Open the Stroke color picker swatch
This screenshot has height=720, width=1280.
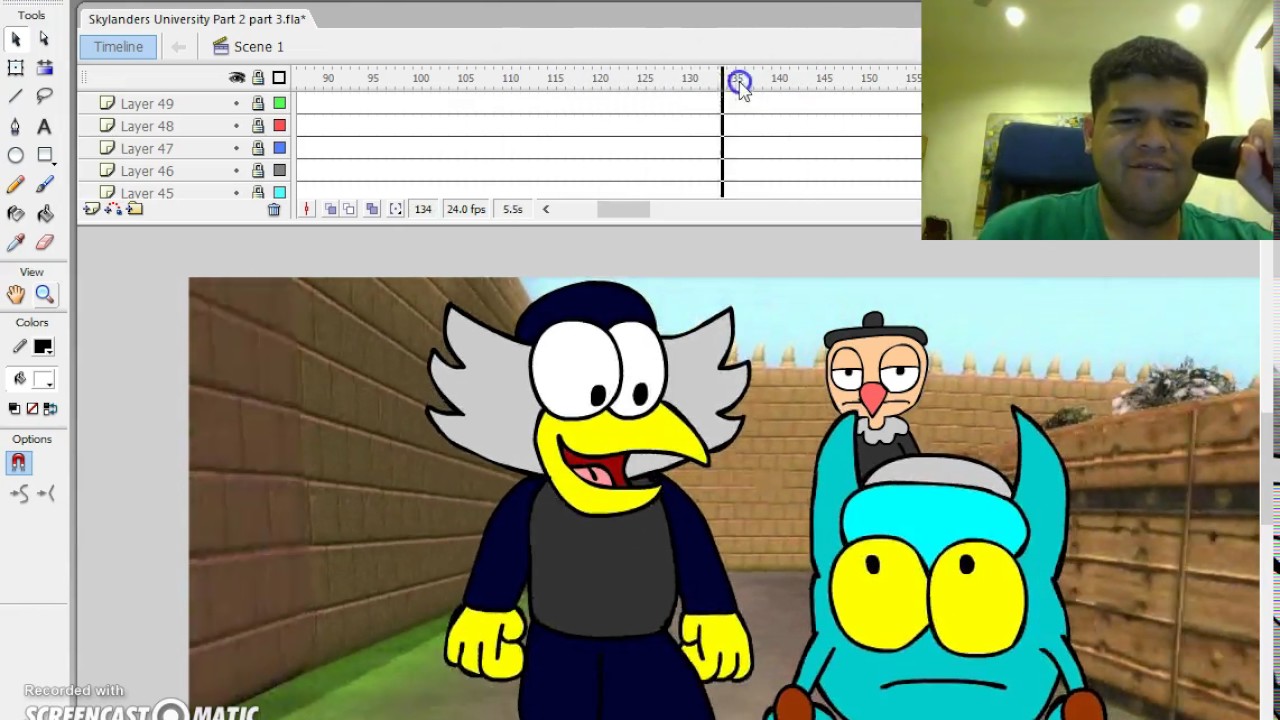pos(43,347)
